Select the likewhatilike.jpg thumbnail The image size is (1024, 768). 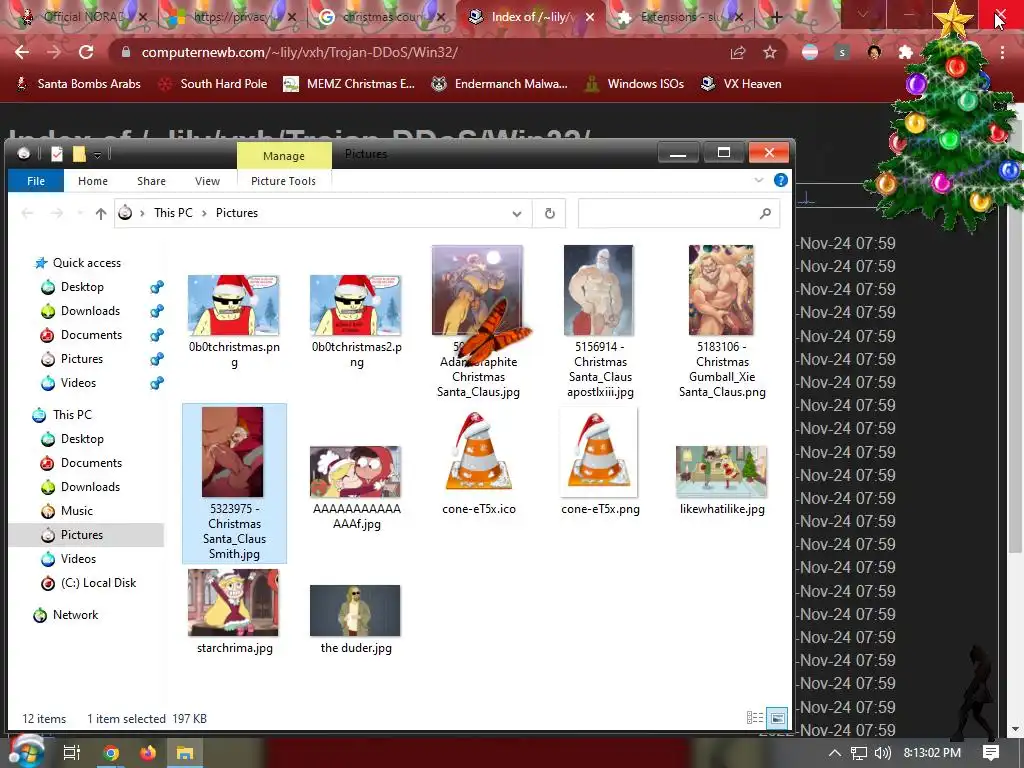722,472
